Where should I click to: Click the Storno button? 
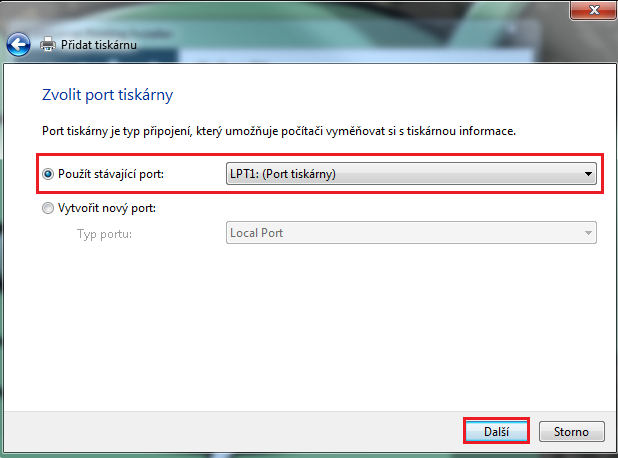[571, 432]
